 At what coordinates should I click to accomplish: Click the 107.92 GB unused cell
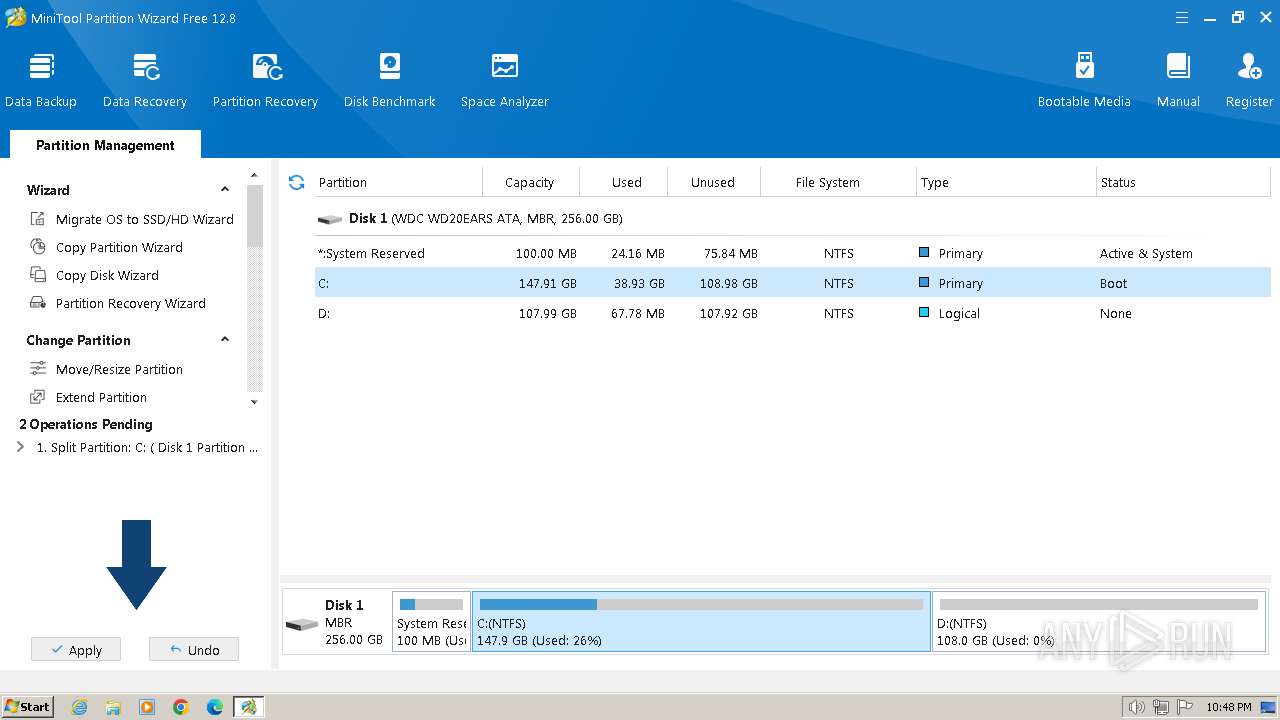(728, 314)
